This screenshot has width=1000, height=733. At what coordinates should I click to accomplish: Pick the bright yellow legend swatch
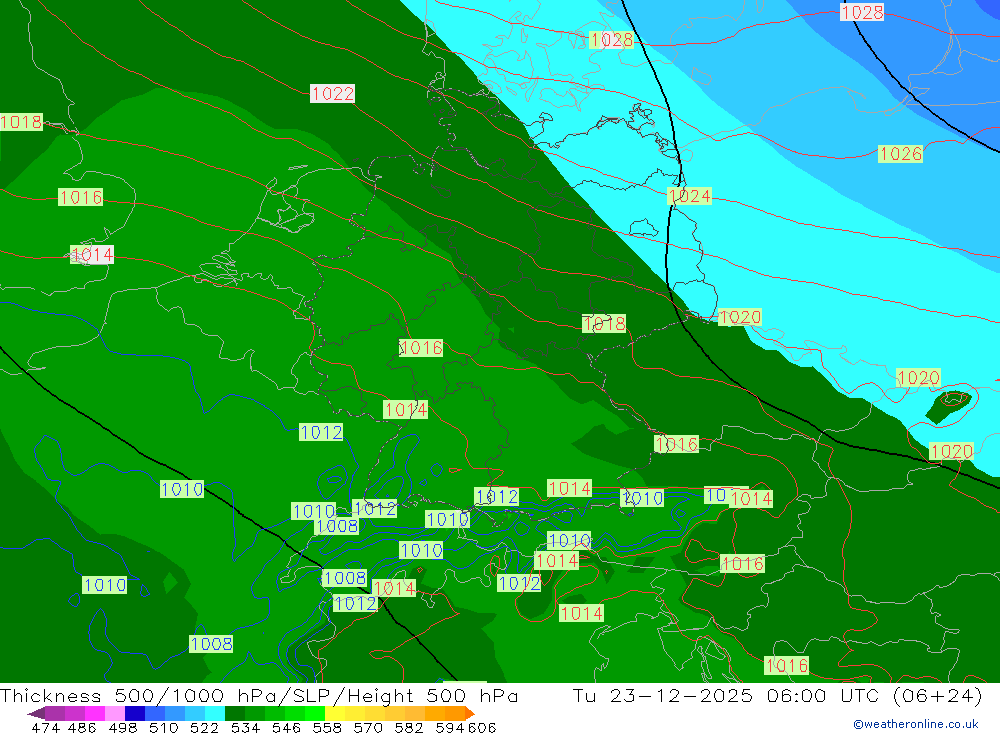335,713
